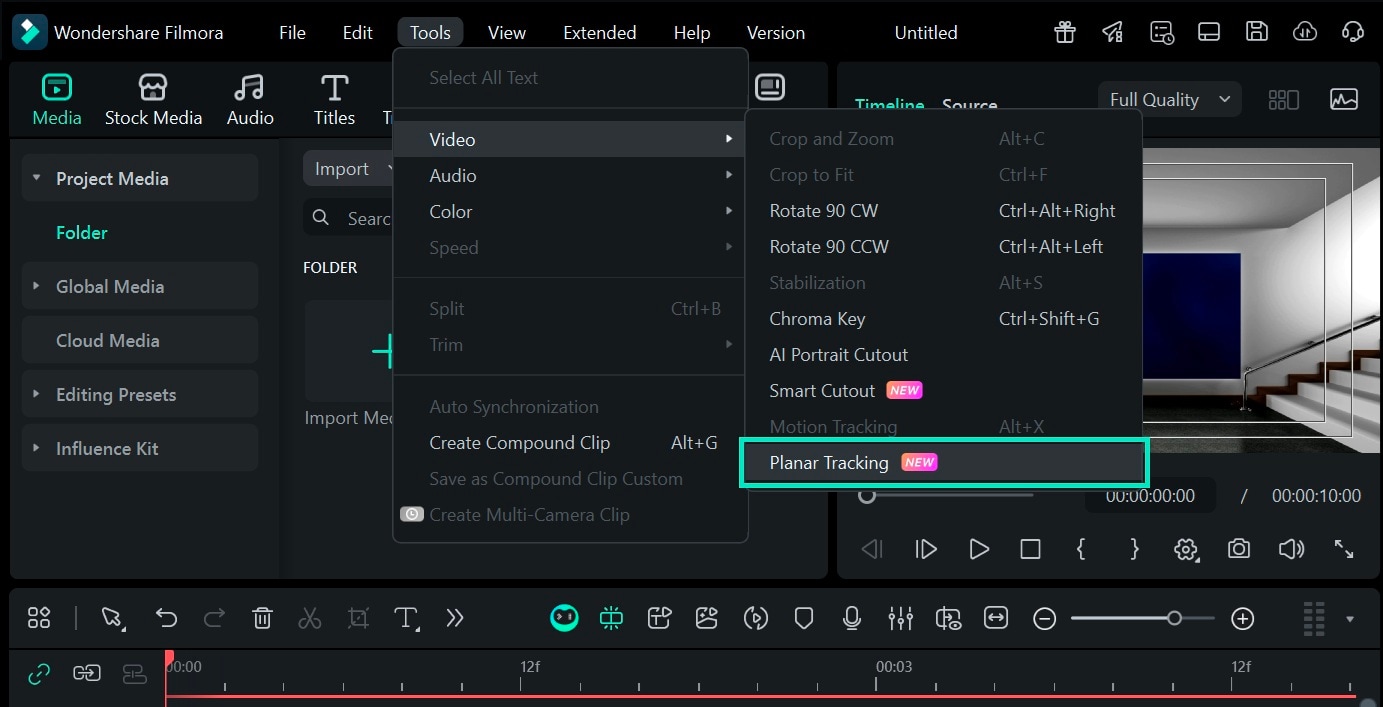The height and width of the screenshot is (707, 1383).
Task: Select the scissors split icon
Action: (310, 618)
